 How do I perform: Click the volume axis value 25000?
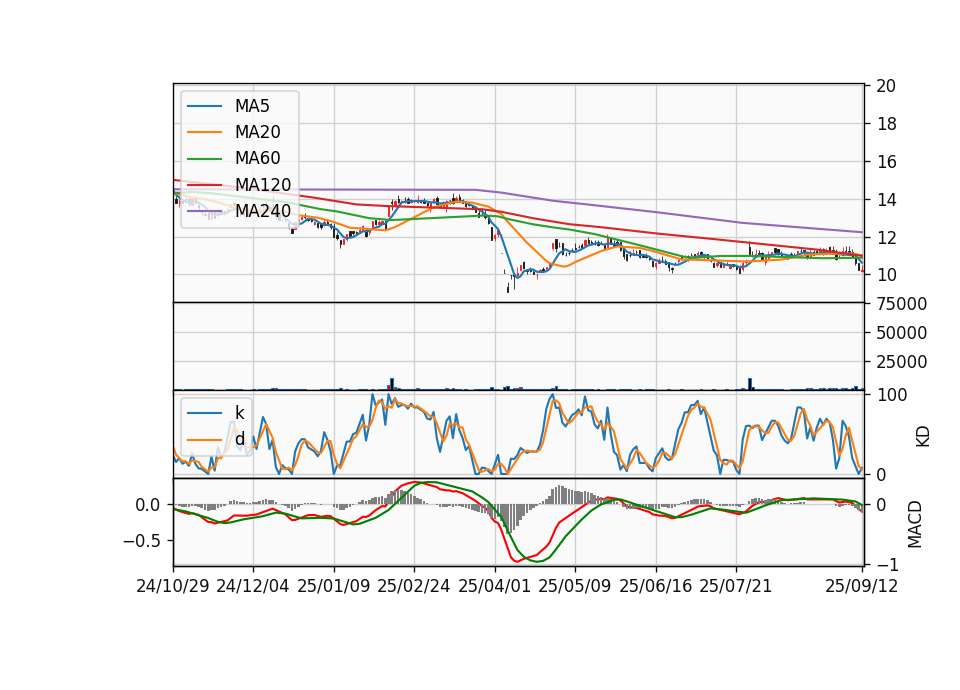(x=901, y=362)
